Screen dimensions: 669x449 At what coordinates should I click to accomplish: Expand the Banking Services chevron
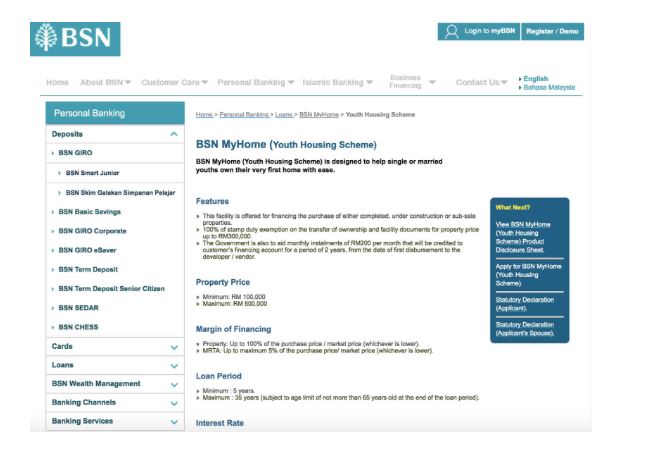point(174,422)
